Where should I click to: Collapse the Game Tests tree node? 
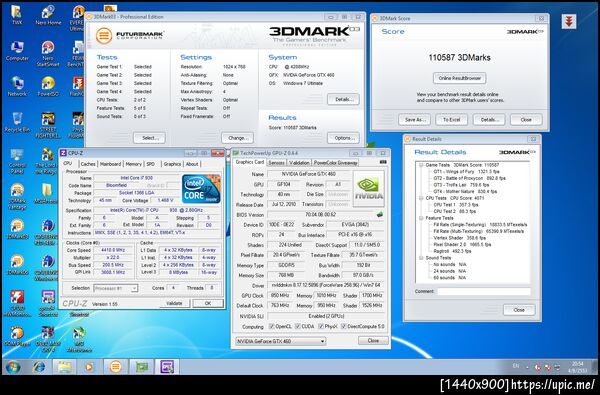coord(421,165)
